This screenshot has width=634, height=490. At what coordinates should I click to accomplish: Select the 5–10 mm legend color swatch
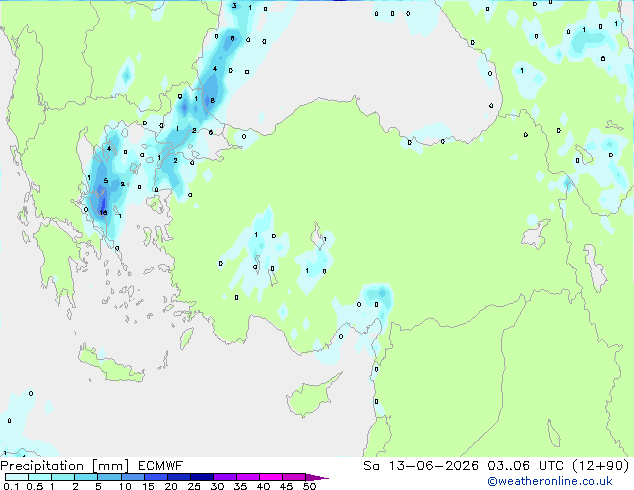[x=109, y=477]
